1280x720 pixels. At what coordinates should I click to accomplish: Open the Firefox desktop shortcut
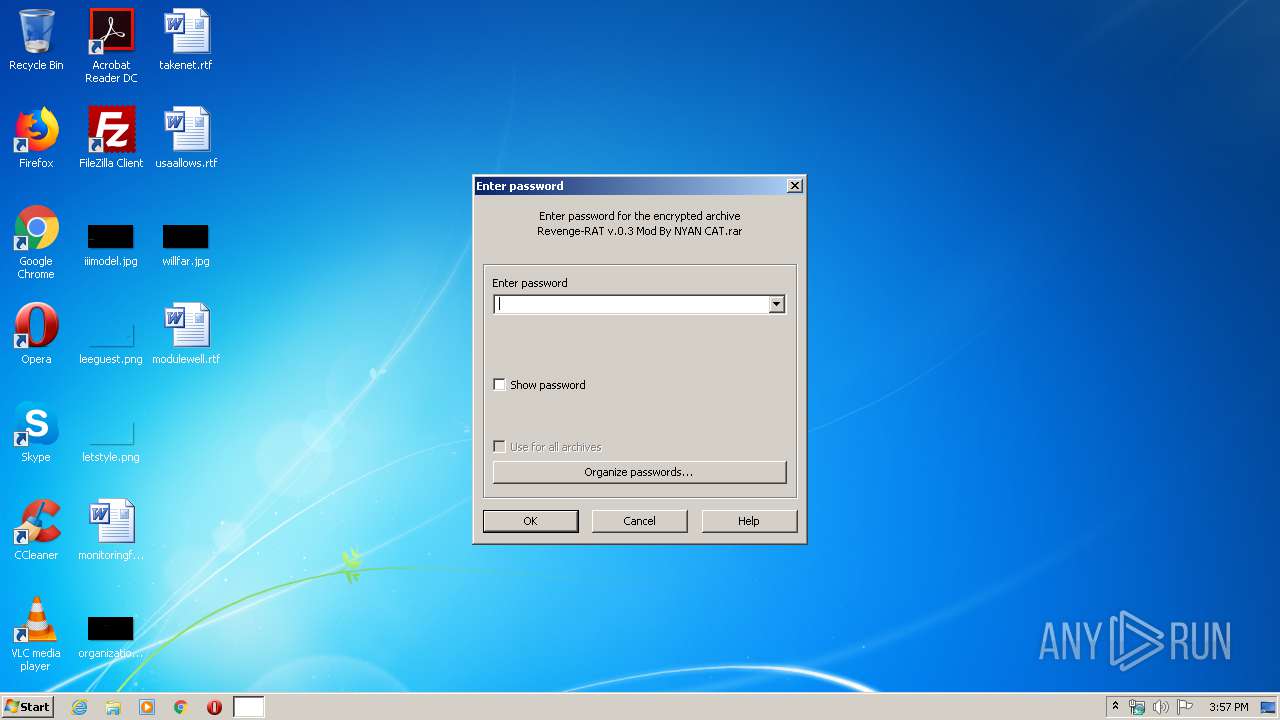click(36, 138)
